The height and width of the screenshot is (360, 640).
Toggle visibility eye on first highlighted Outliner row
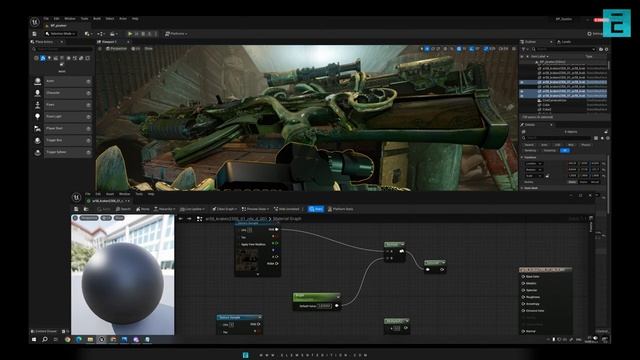tap(522, 82)
